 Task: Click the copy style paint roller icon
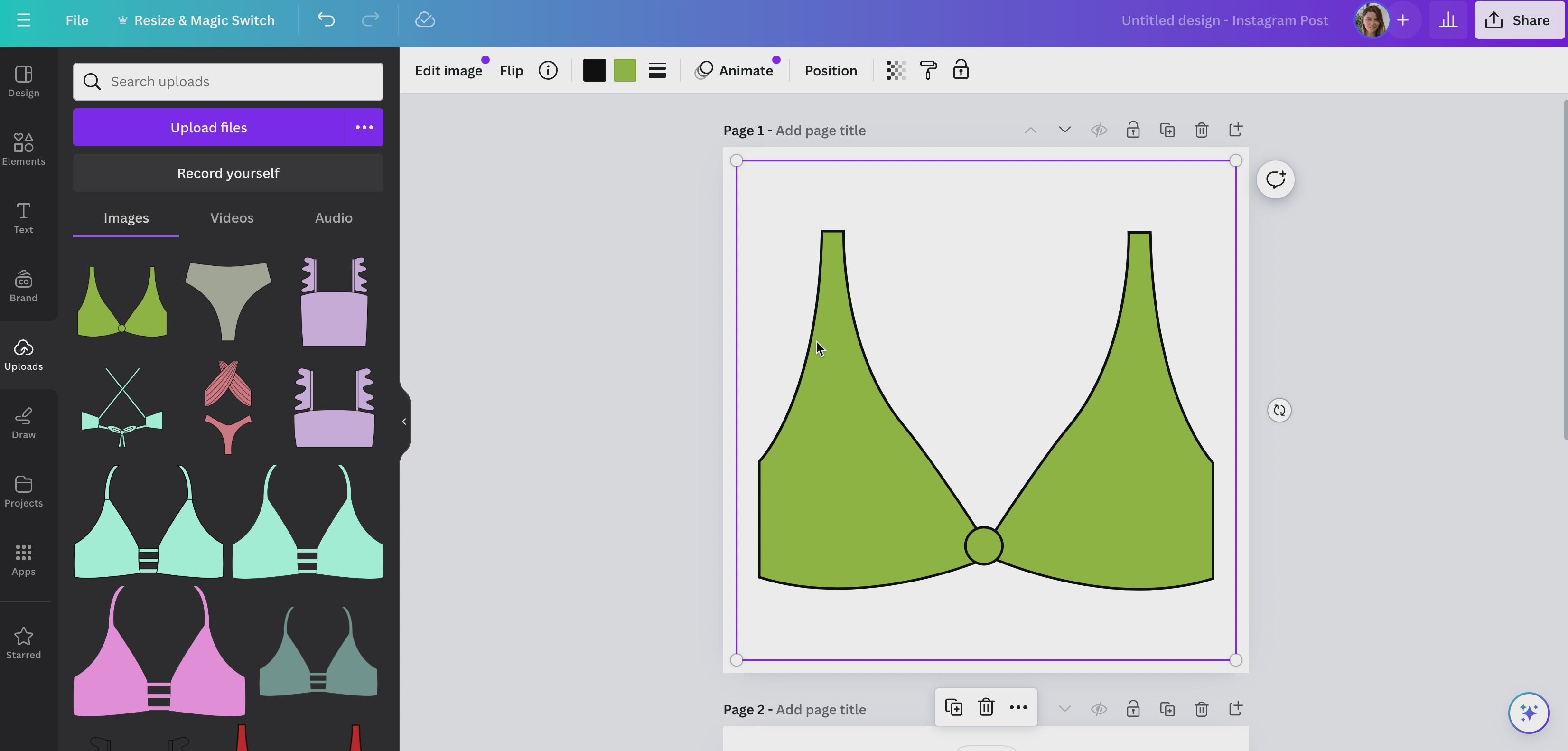pyautogui.click(x=928, y=71)
